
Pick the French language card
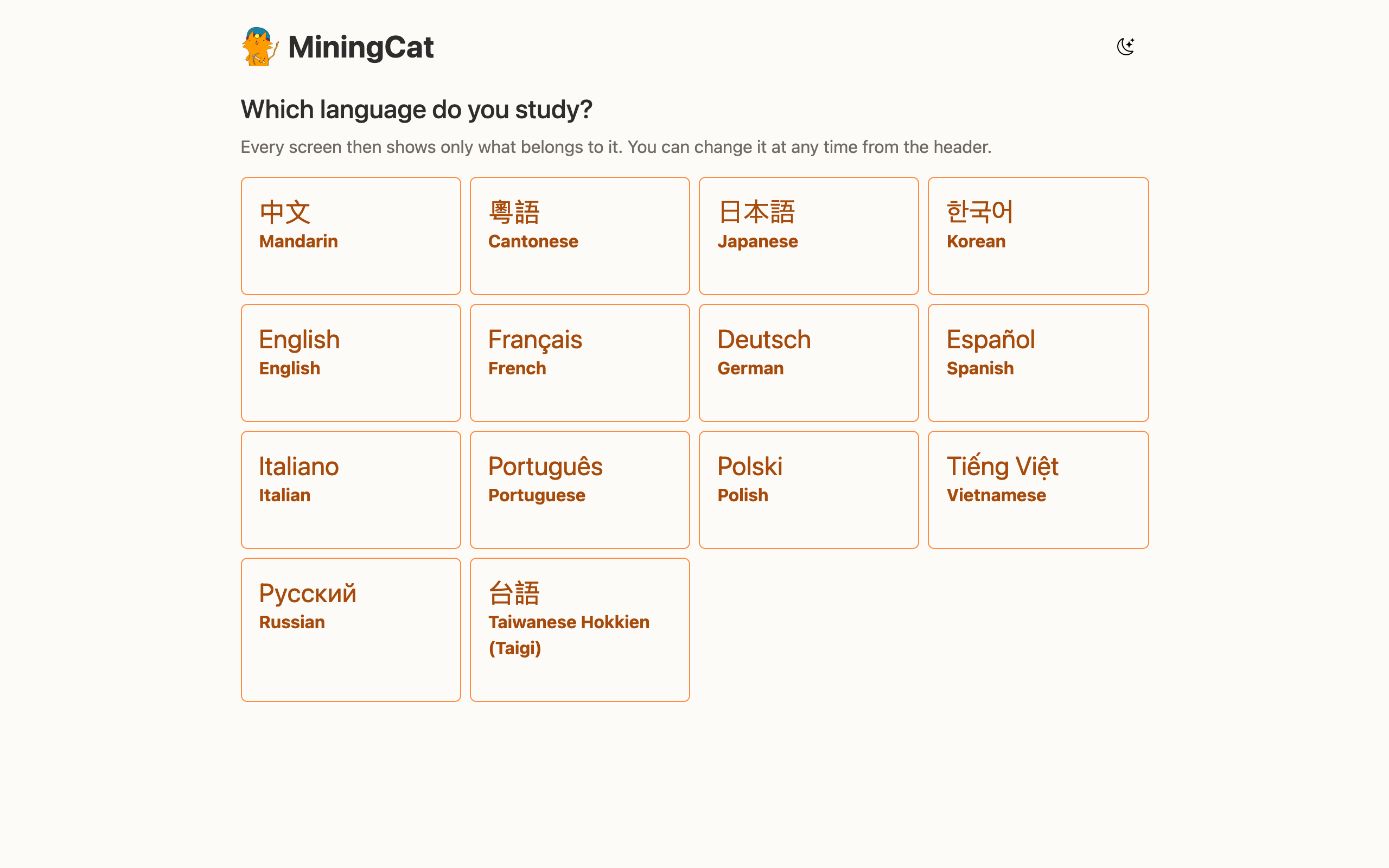coord(579,363)
